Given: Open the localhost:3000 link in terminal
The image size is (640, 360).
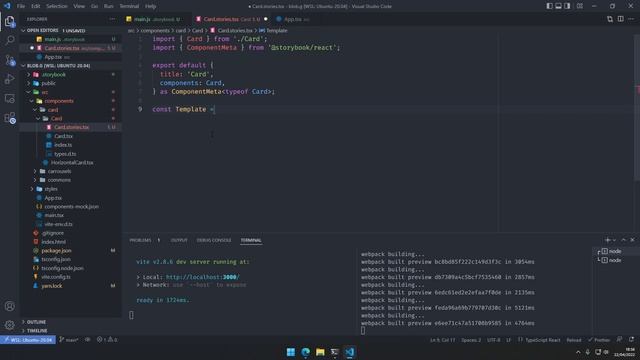Looking at the screenshot, I should 202,277.
